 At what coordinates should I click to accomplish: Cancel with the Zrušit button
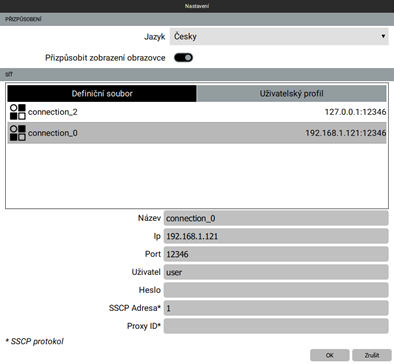pyautogui.click(x=372, y=355)
